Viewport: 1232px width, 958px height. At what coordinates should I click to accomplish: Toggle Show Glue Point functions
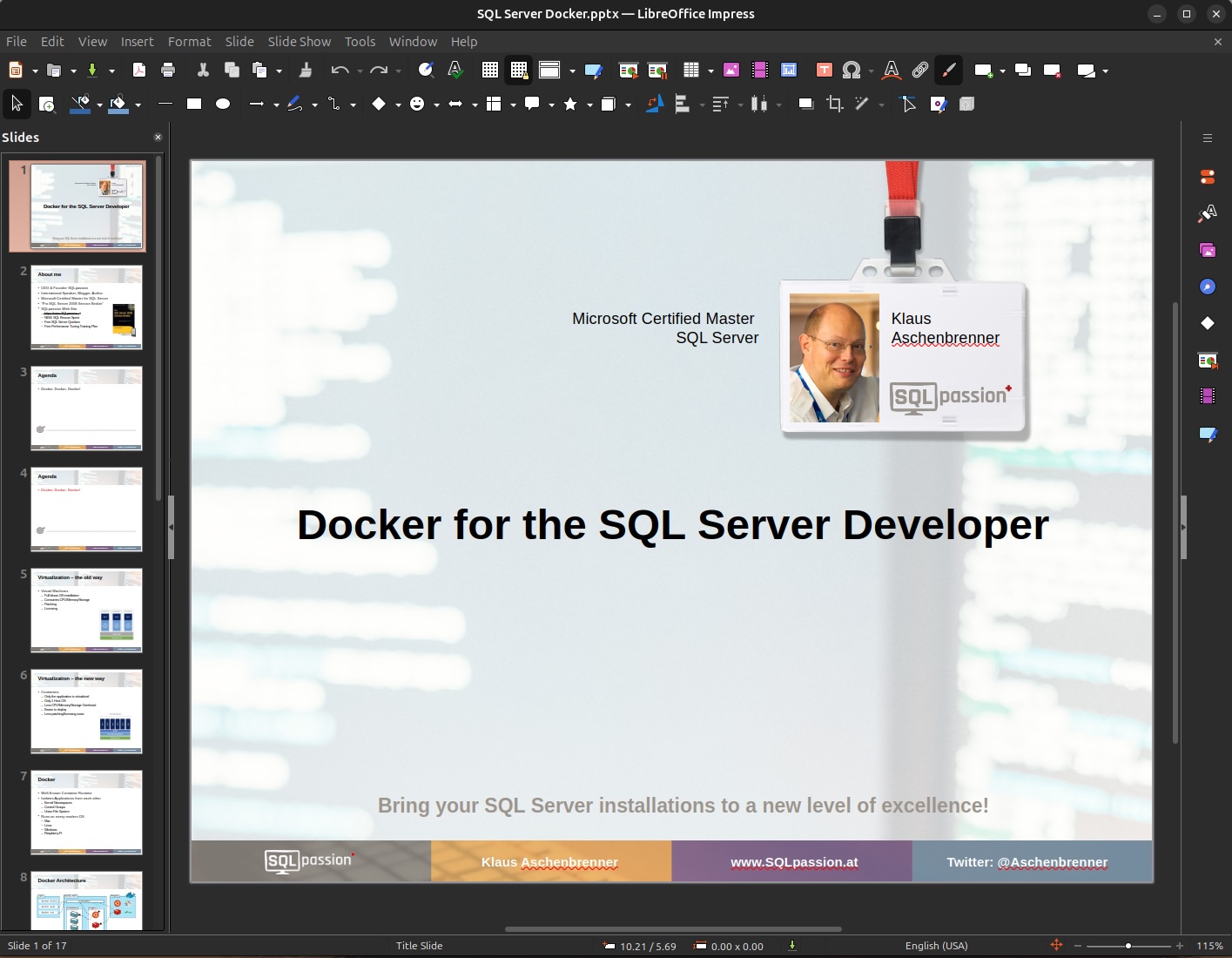[x=938, y=104]
